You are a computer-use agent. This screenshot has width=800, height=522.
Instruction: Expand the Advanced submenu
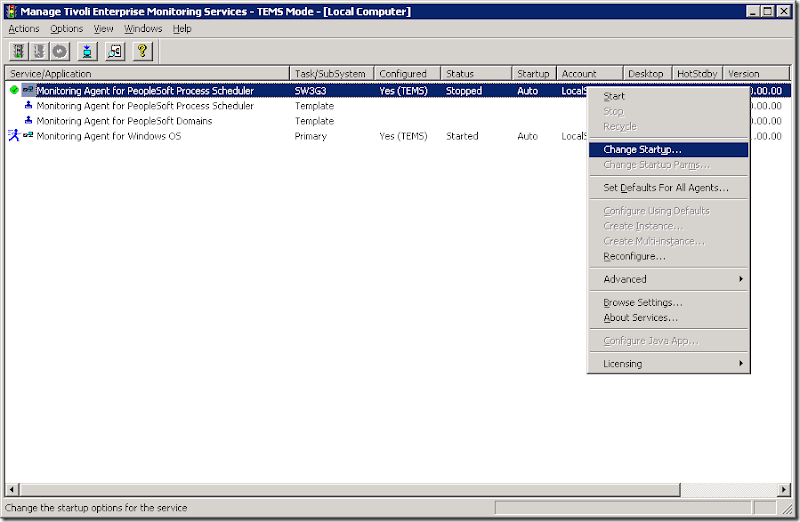668,279
